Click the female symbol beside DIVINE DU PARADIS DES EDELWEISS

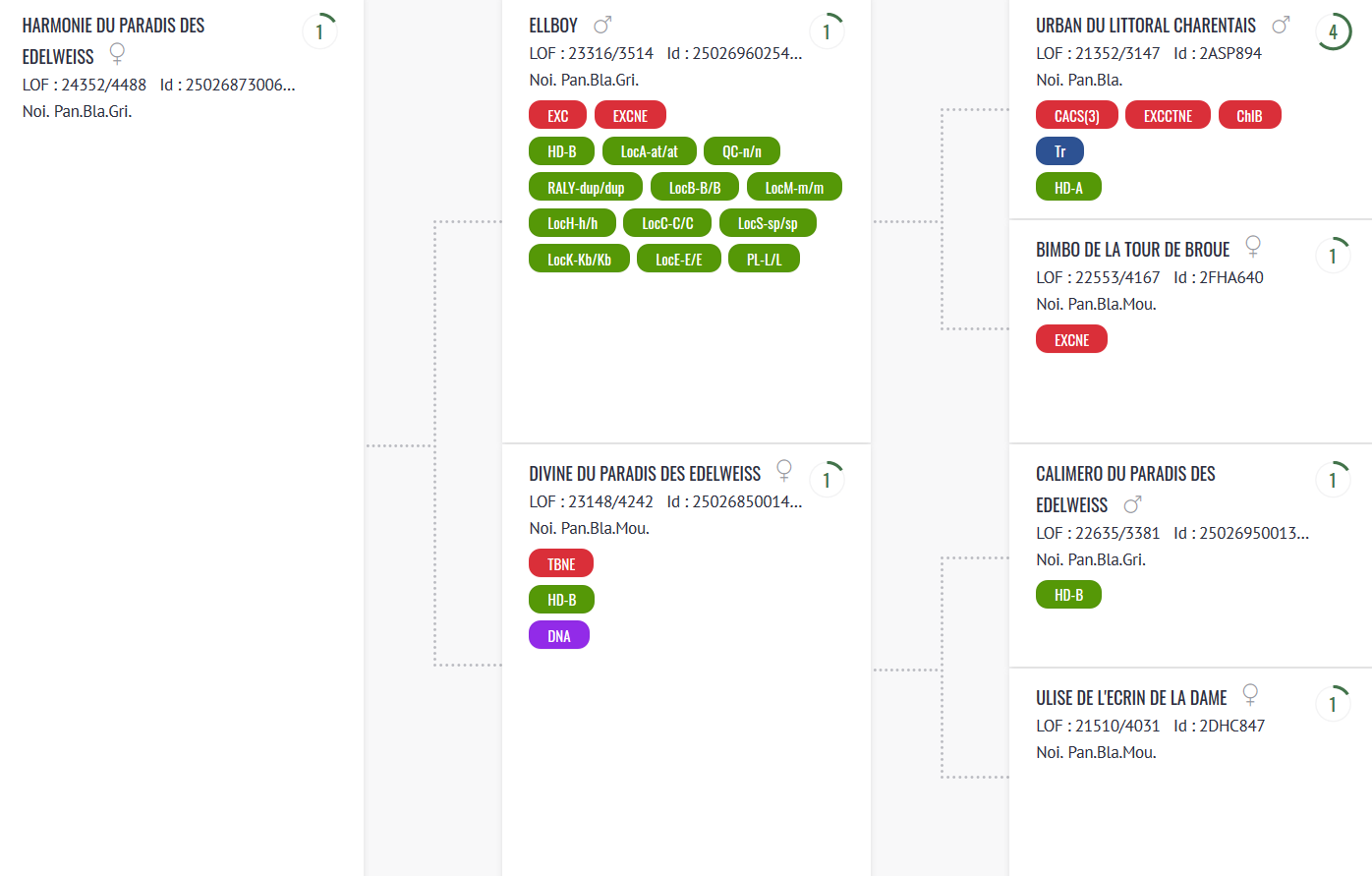coord(784,470)
